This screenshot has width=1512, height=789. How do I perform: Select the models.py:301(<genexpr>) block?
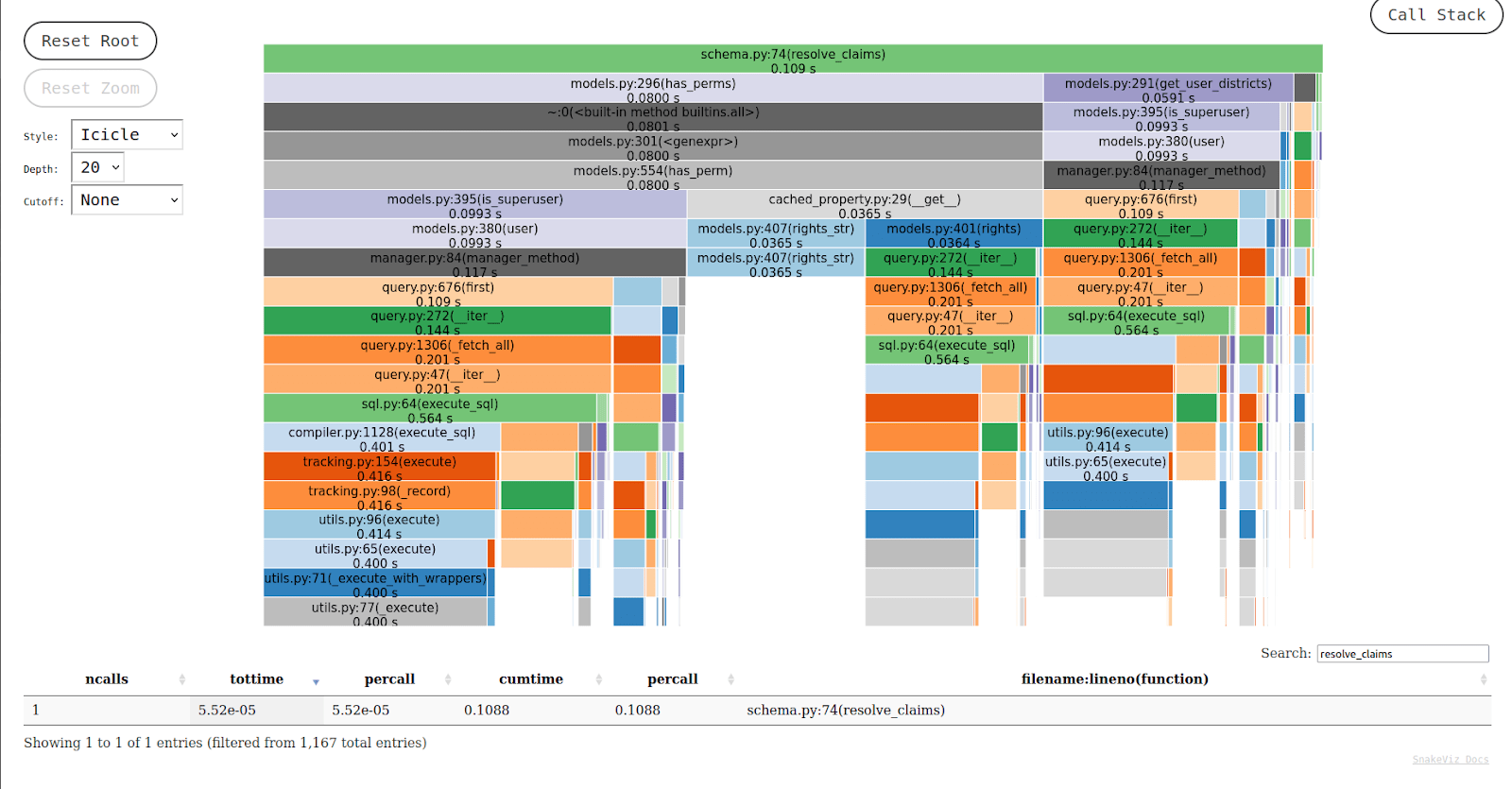coord(653,146)
